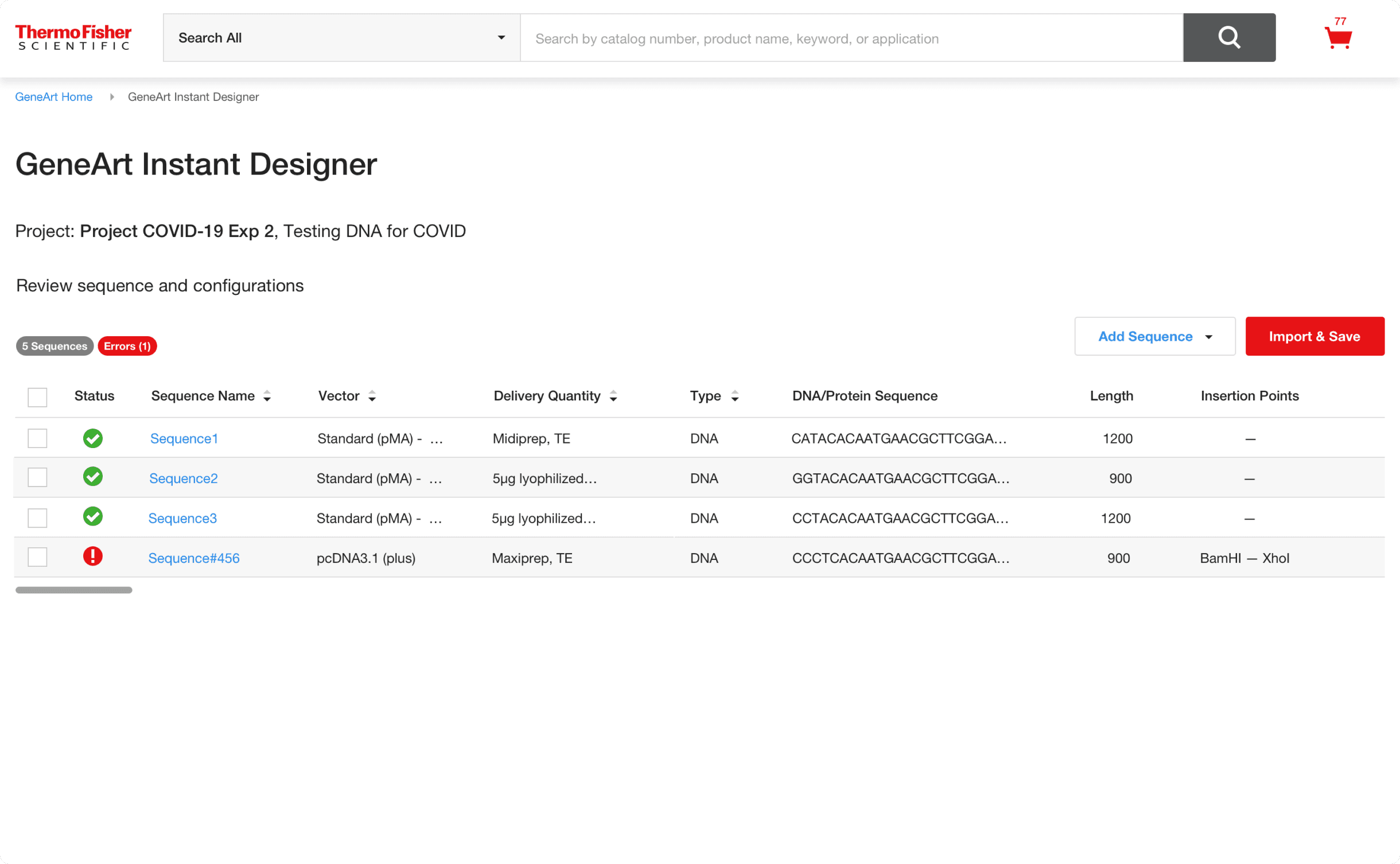
Task: Click the Sequence Name column header
Action: coord(203,396)
